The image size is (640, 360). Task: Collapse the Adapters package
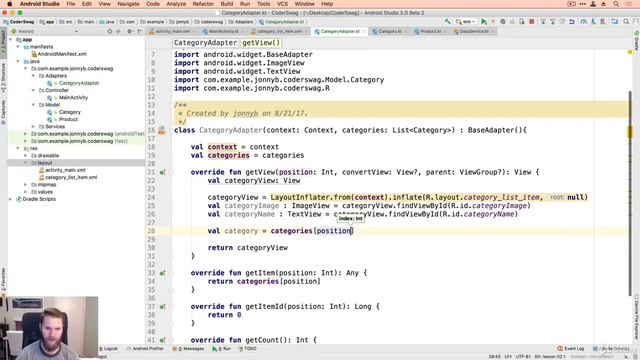point(33,76)
